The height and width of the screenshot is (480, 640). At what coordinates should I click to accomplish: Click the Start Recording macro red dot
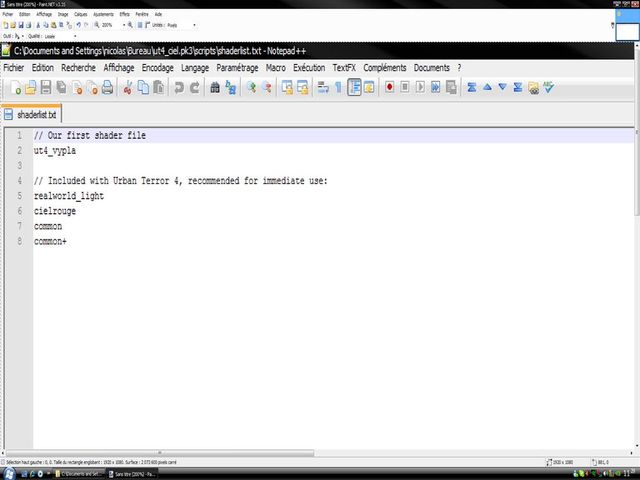(389, 87)
